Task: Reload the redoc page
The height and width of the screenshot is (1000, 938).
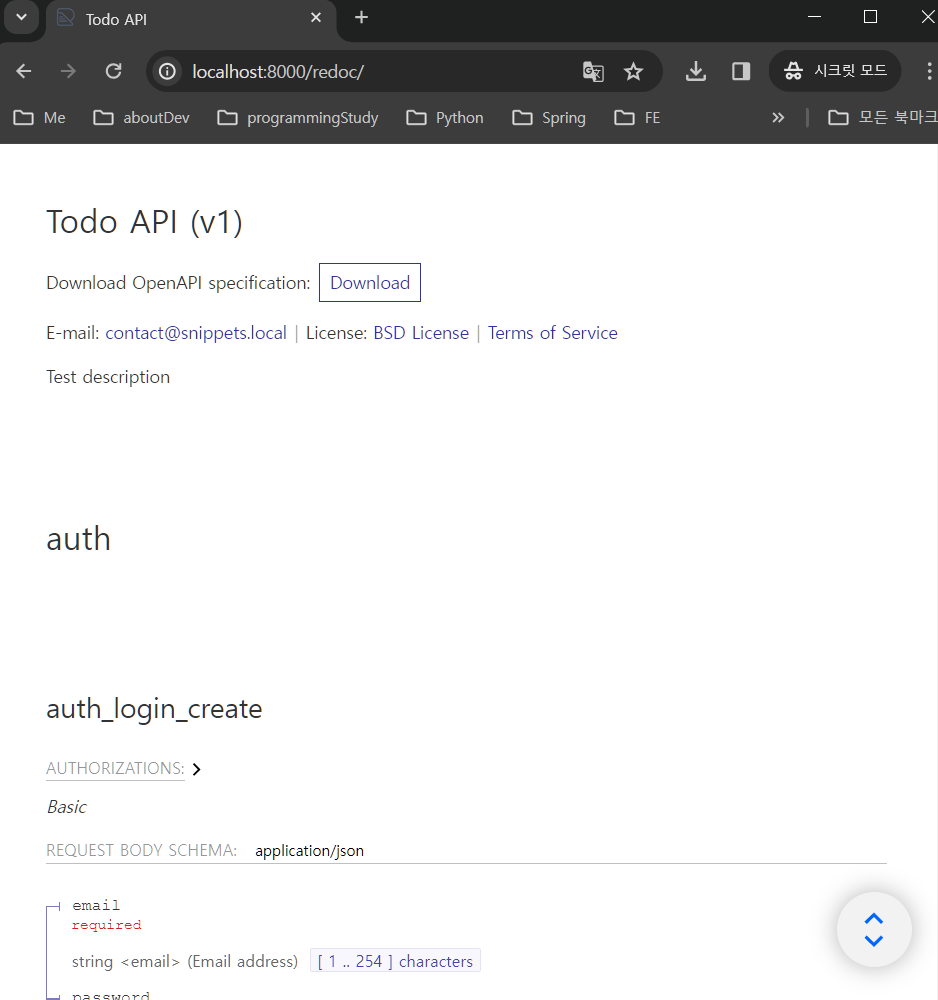Action: [x=114, y=71]
